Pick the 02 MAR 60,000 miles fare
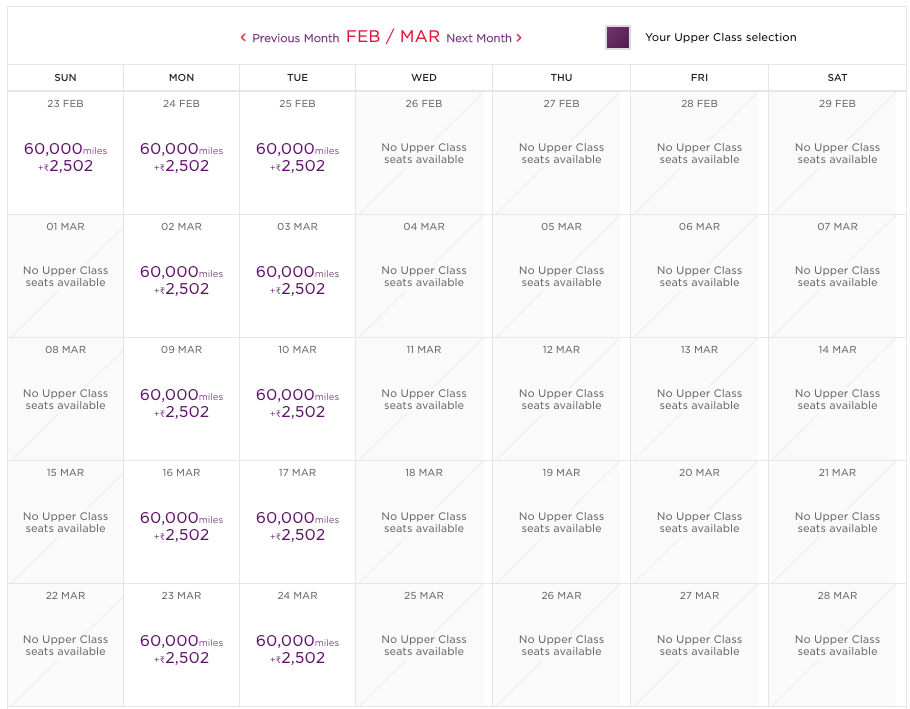 (182, 279)
